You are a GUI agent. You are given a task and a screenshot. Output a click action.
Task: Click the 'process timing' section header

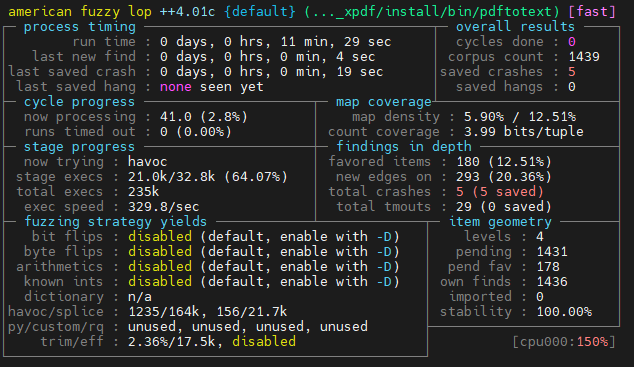tap(80, 27)
